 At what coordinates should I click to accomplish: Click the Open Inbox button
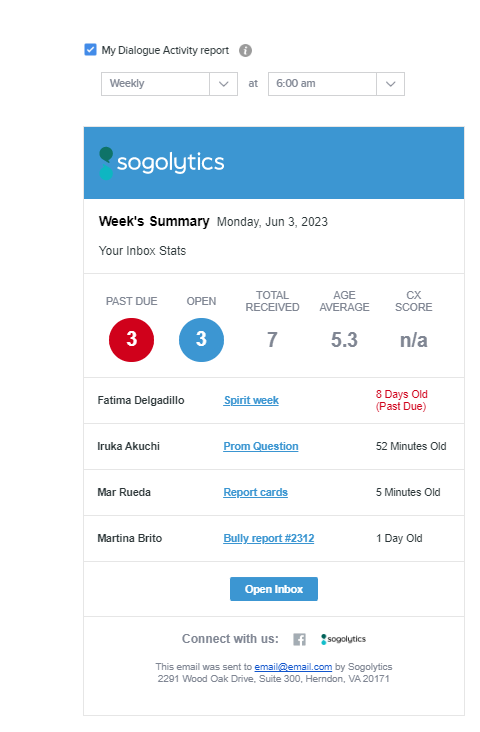(x=274, y=589)
